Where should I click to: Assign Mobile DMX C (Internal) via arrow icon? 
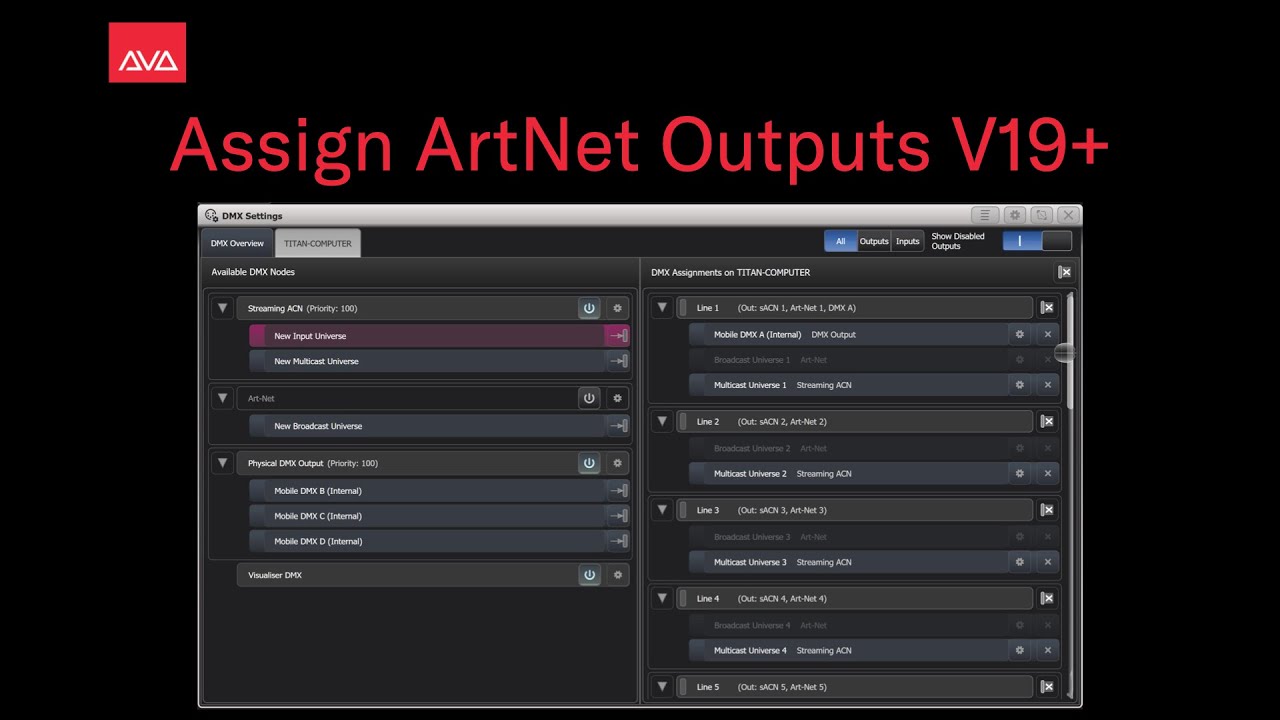tap(618, 516)
